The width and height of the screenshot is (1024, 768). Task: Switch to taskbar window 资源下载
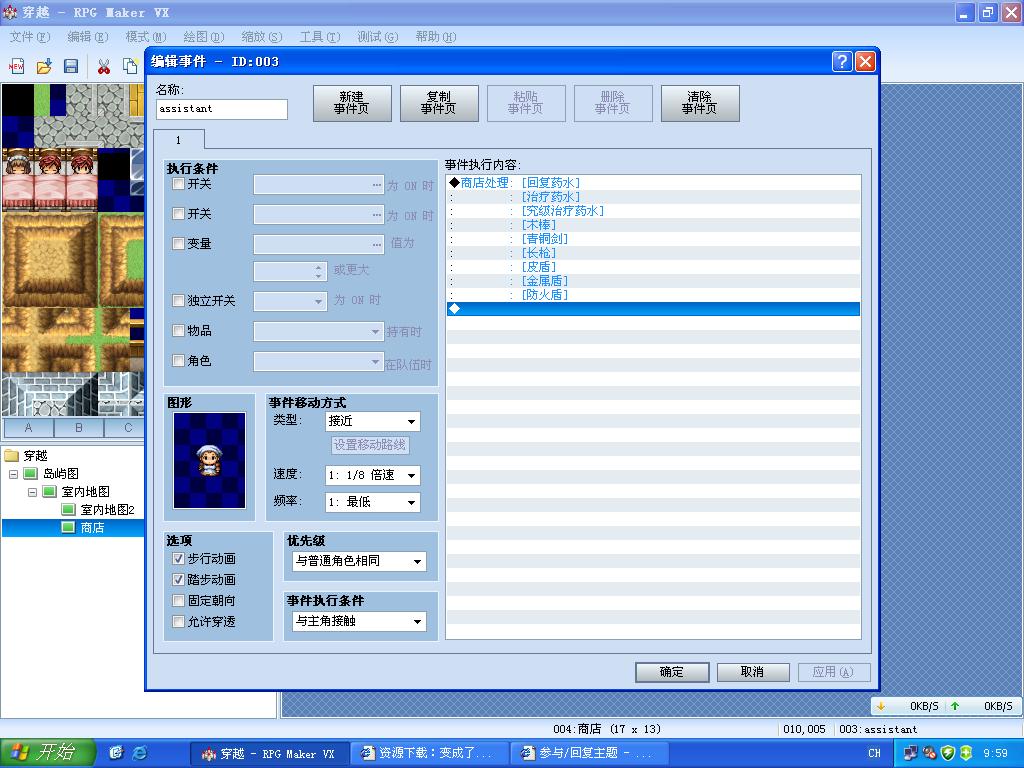(428, 753)
